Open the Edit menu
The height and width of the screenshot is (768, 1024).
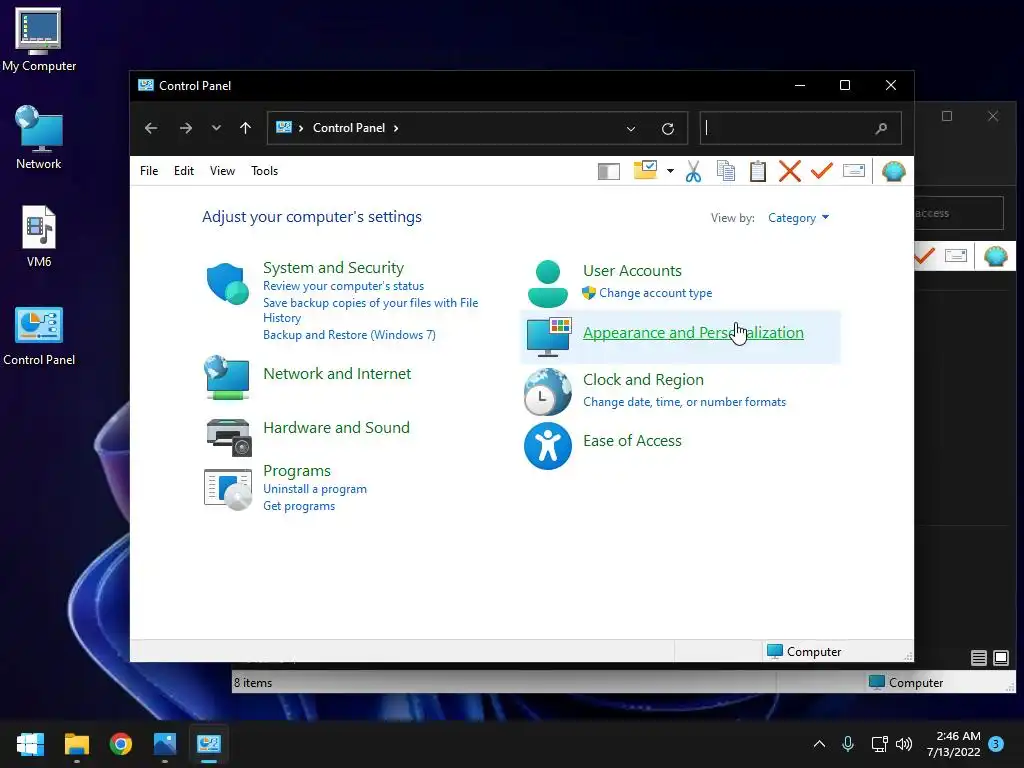[184, 171]
